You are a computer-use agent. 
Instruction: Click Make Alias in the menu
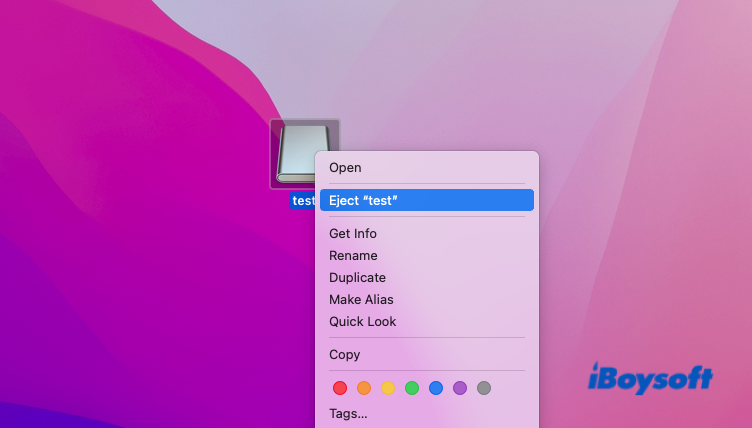[361, 300]
